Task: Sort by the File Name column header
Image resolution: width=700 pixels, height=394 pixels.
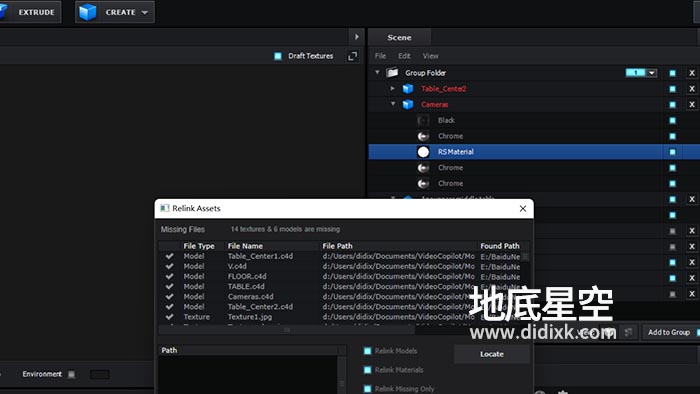Action: pyautogui.click(x=245, y=246)
